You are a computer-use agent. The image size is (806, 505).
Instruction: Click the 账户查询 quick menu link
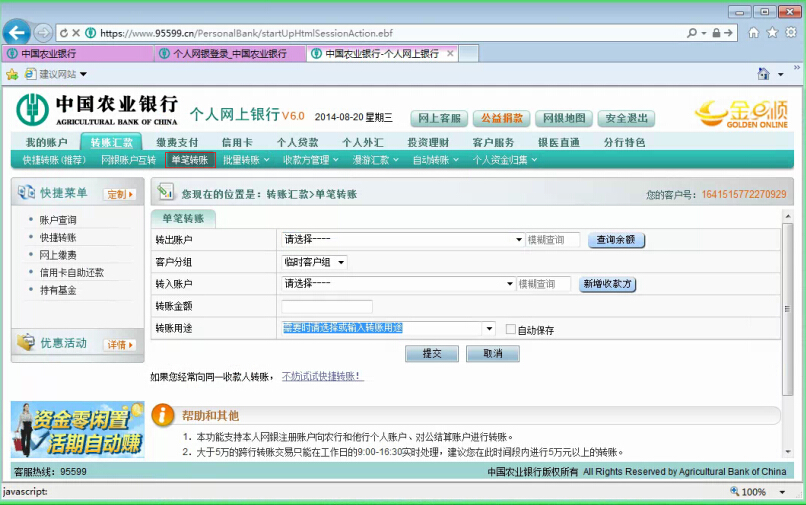(58, 220)
